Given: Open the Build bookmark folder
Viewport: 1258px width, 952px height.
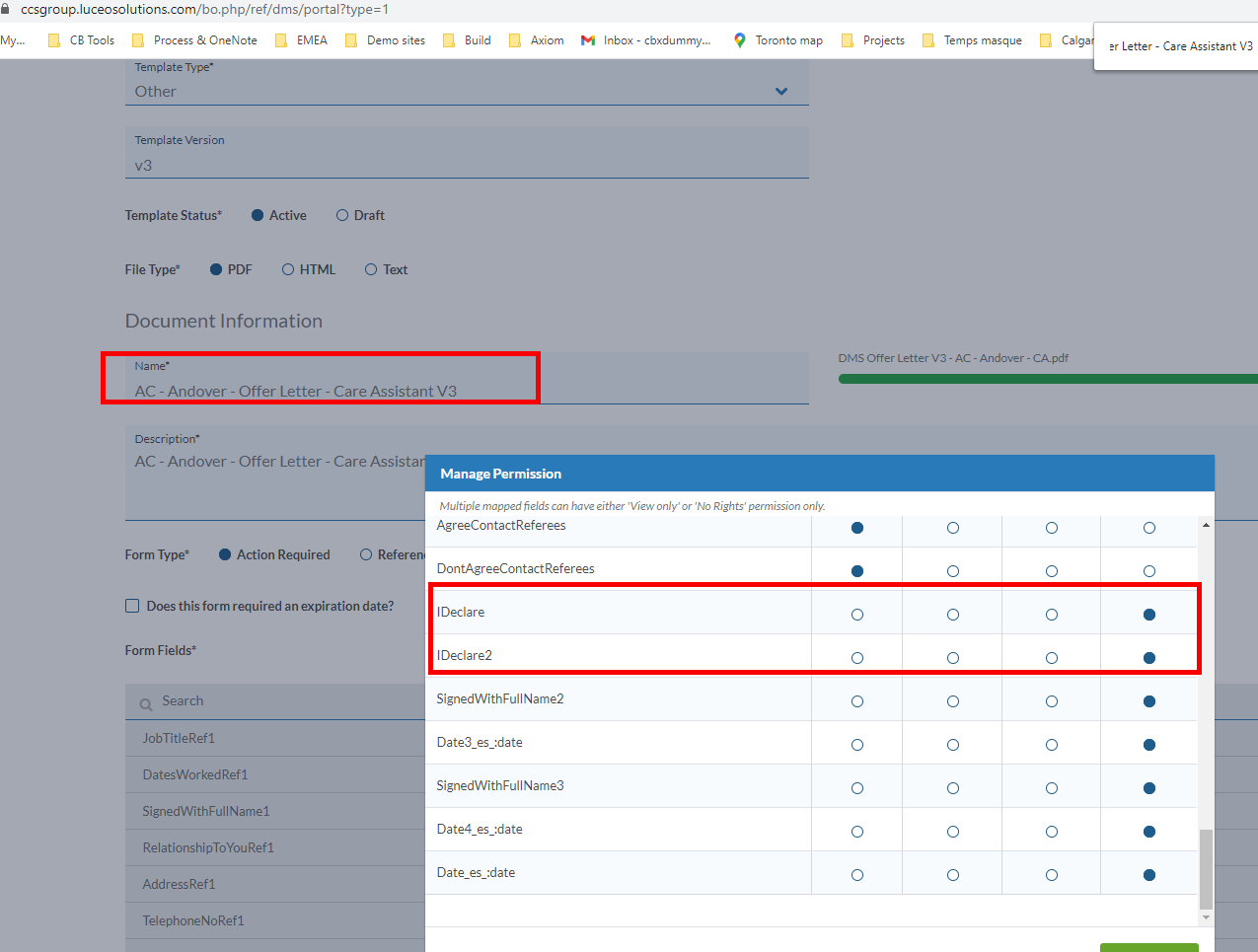Looking at the screenshot, I should coord(467,40).
